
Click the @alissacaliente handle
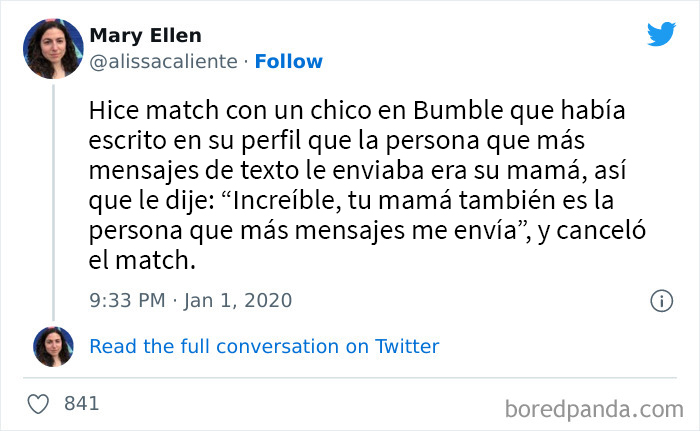(x=164, y=62)
